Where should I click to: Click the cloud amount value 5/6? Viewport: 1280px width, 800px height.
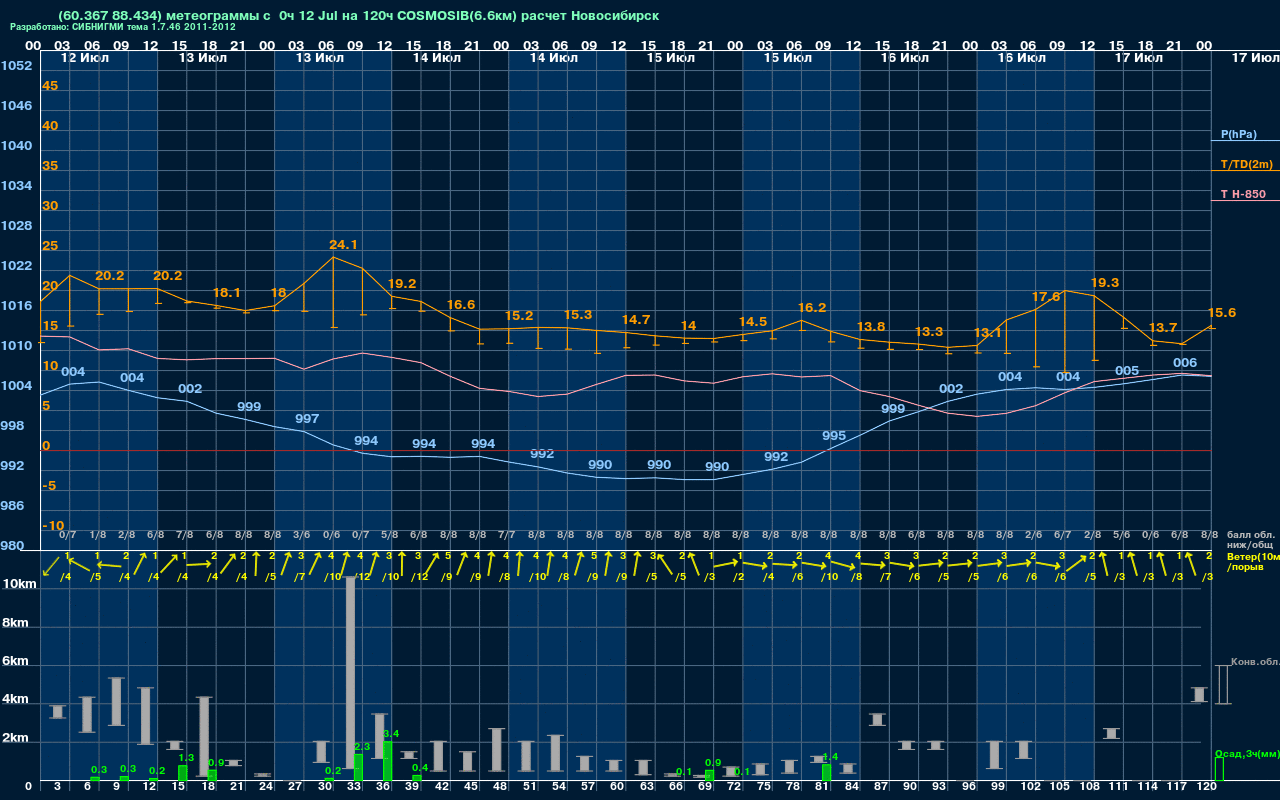click(1122, 535)
